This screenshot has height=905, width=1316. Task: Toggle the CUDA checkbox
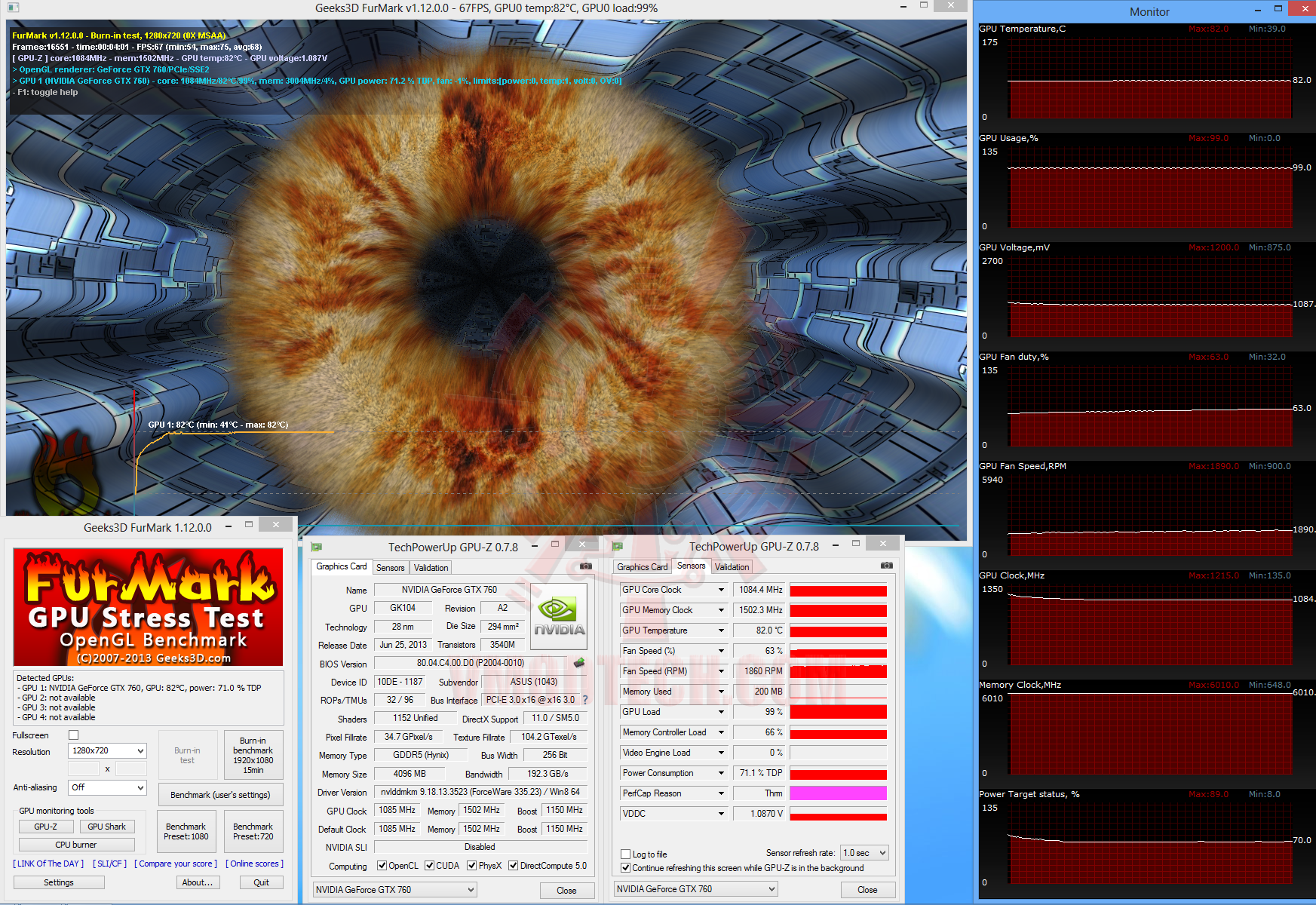pos(429,866)
